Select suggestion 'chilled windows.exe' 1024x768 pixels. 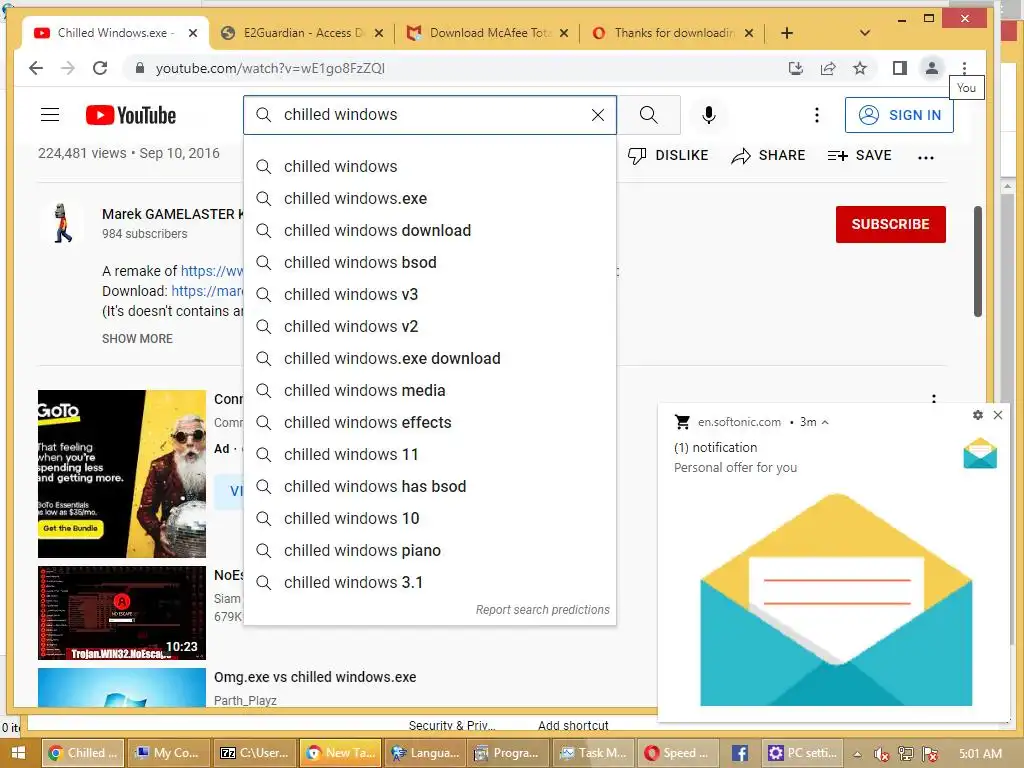click(x=430, y=199)
